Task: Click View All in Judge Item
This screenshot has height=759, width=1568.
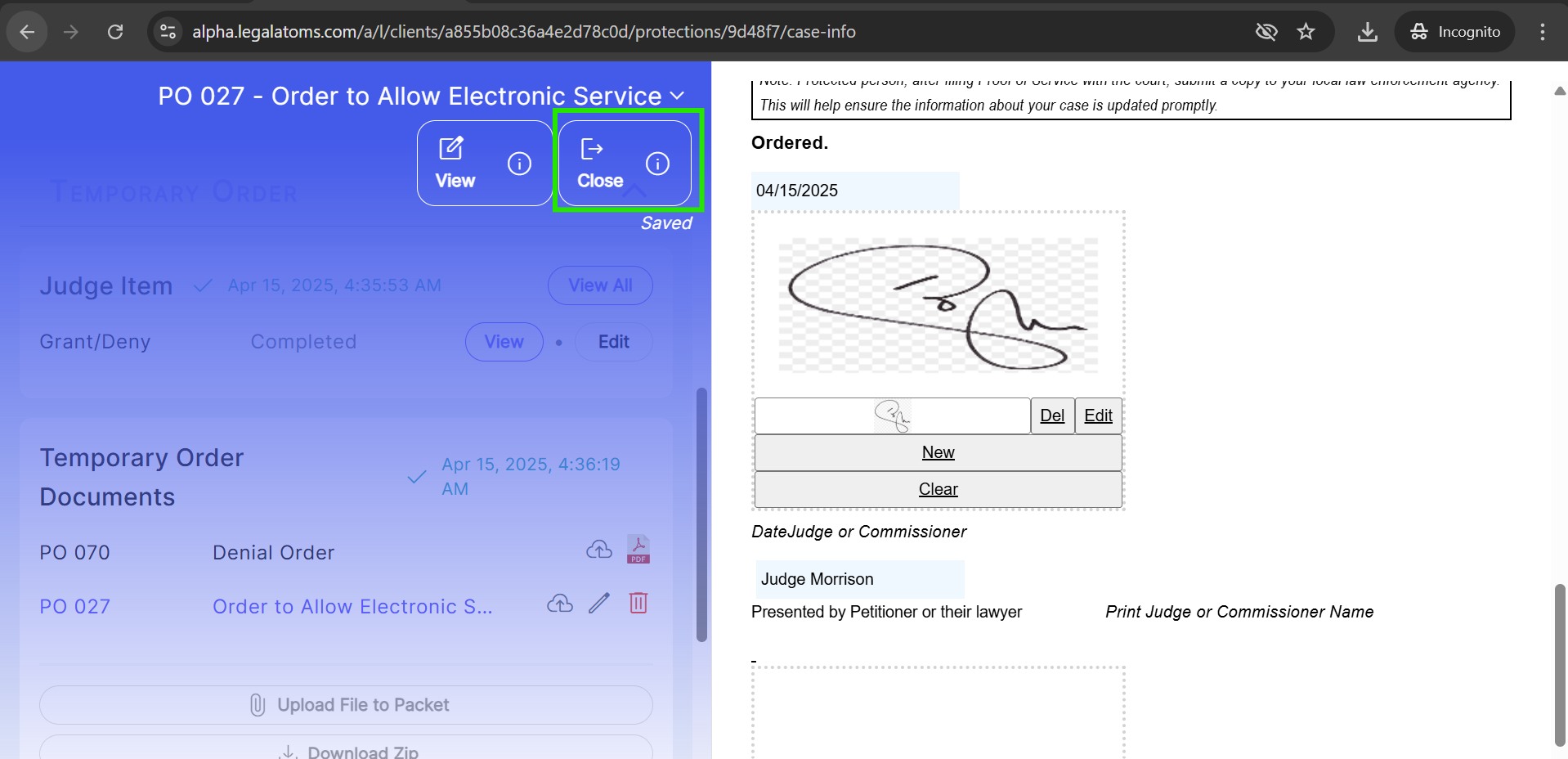Action: pyautogui.click(x=600, y=285)
